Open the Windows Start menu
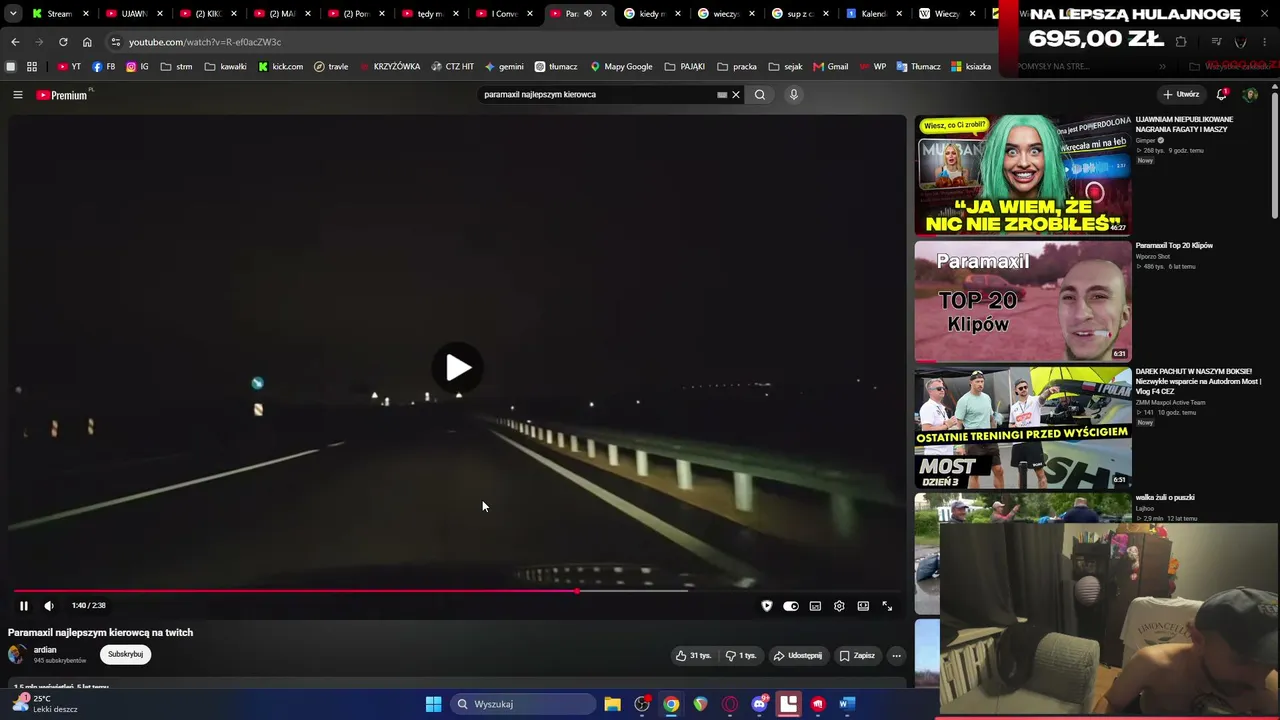Viewport: 1280px width, 720px height. (x=433, y=704)
